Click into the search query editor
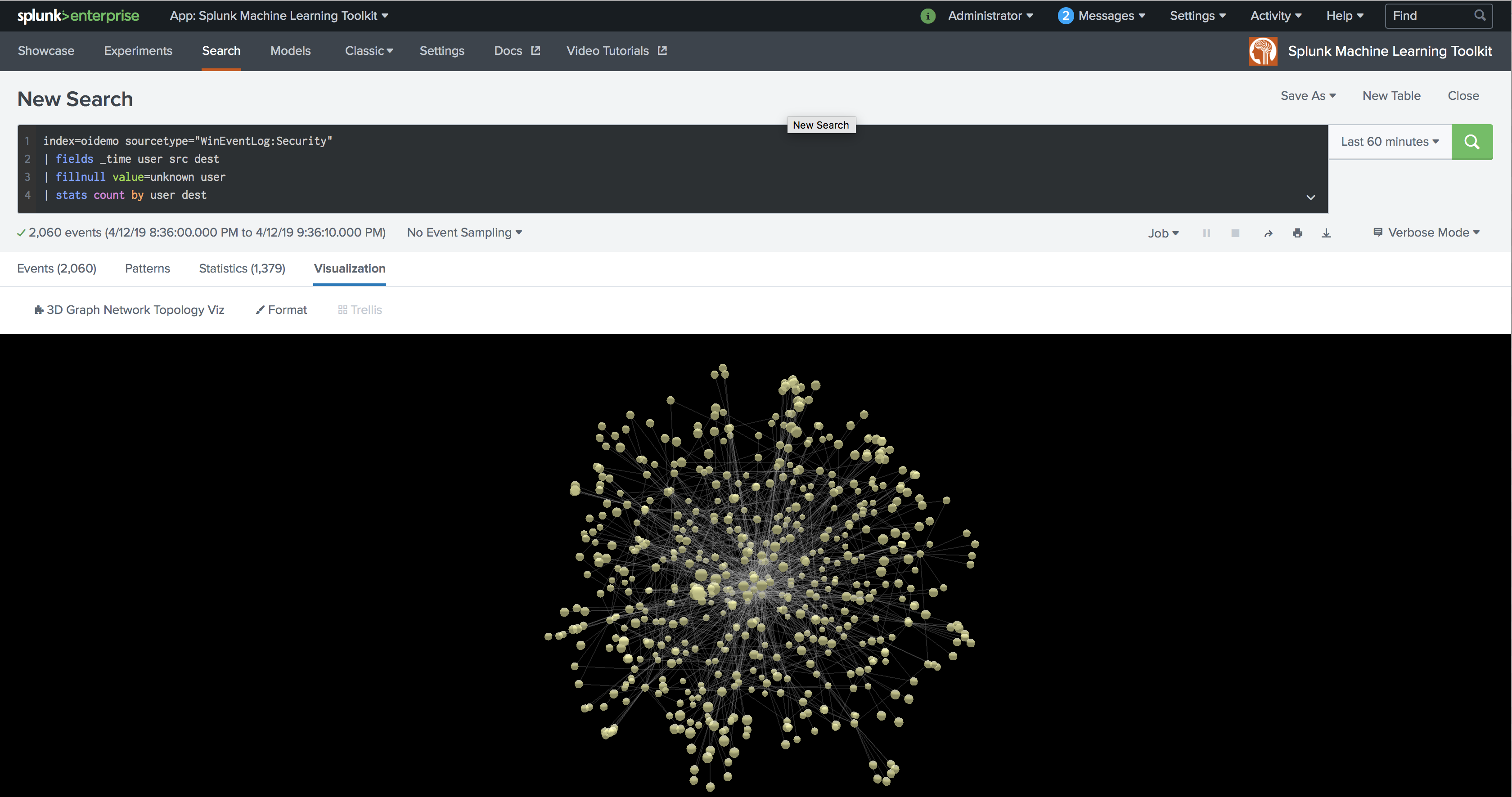1512x797 pixels. click(673, 168)
